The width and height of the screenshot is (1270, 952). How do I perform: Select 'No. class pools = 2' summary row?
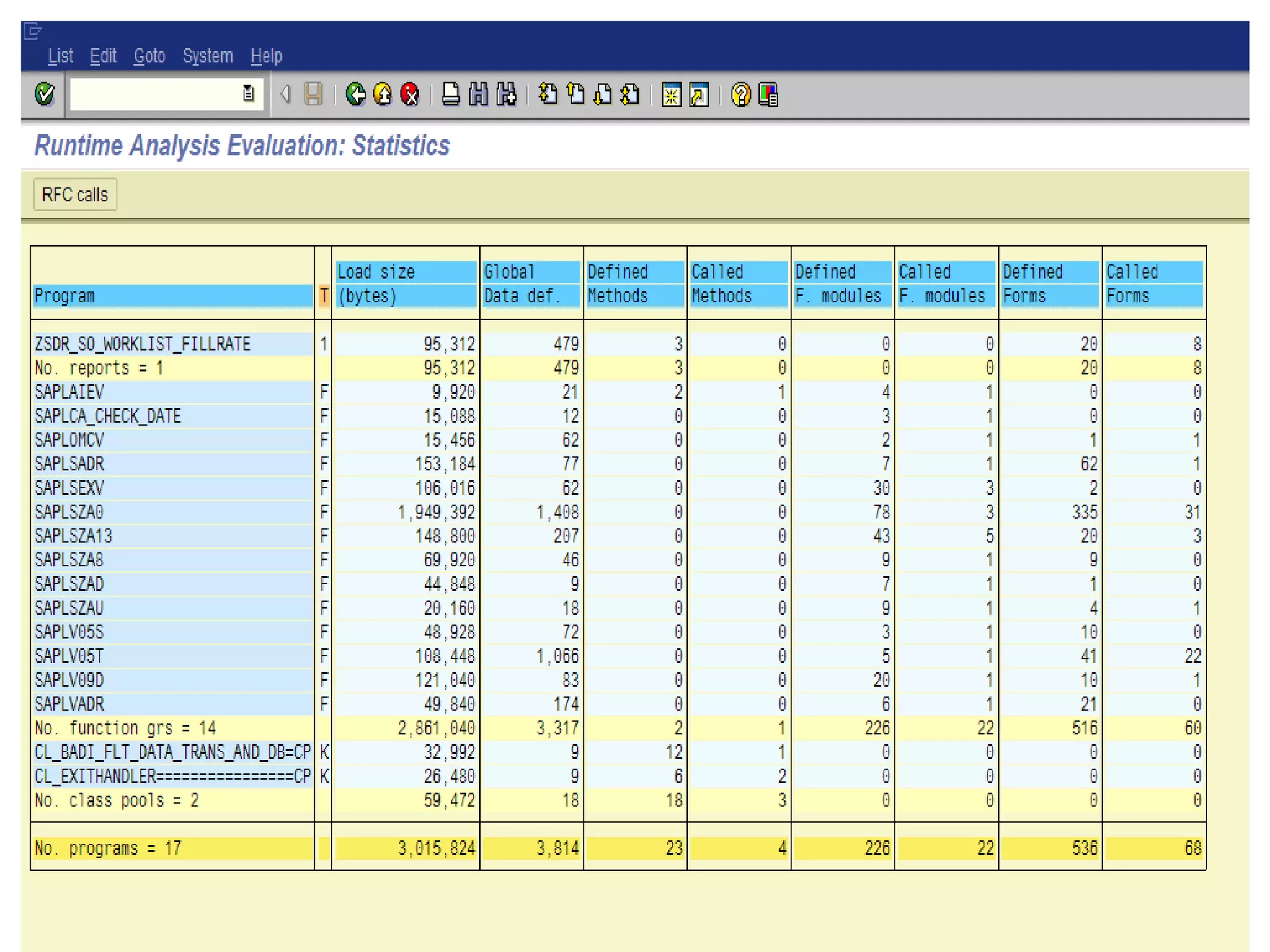tap(618, 800)
